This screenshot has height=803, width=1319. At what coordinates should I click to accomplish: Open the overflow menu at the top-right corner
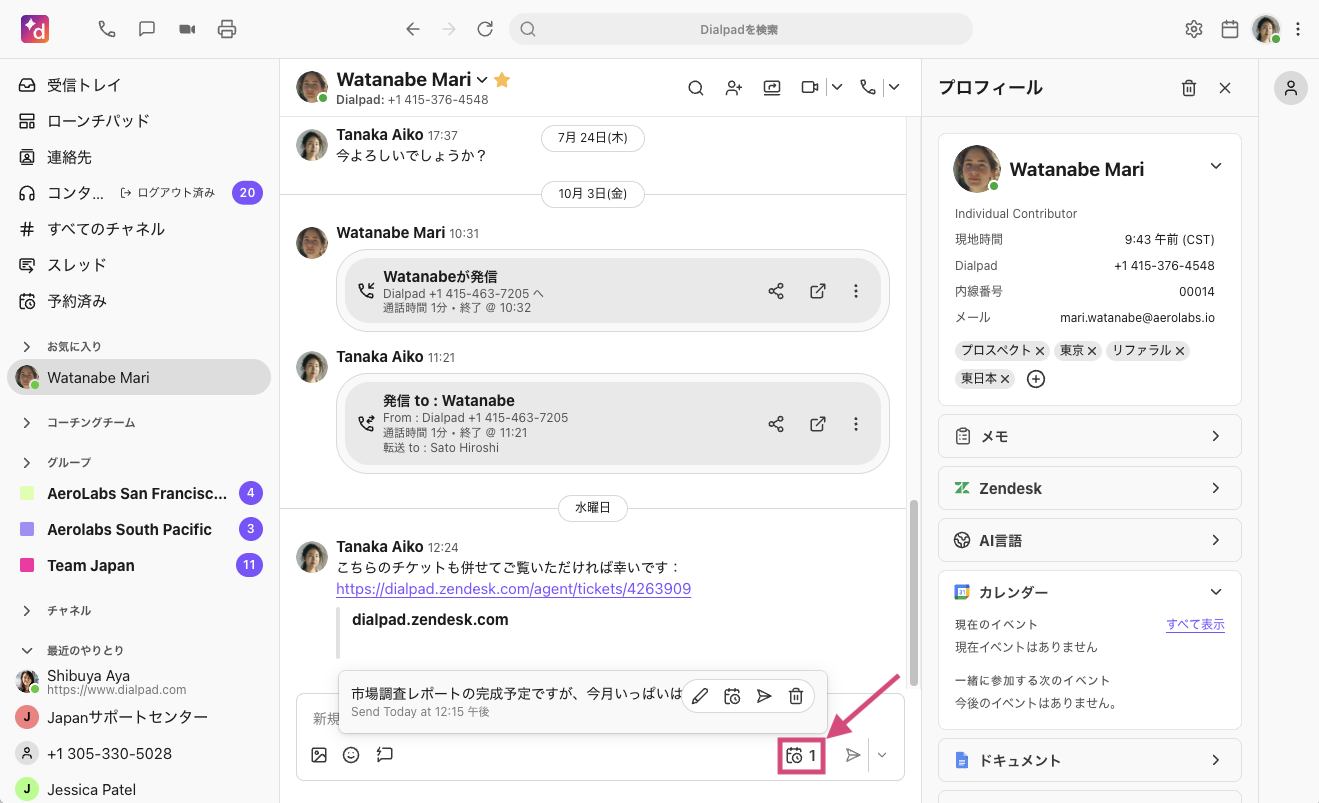coord(1298,29)
